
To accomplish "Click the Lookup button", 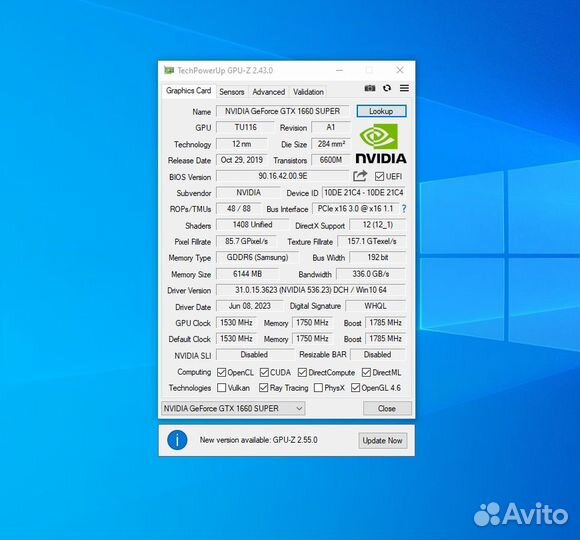I will [x=381, y=111].
